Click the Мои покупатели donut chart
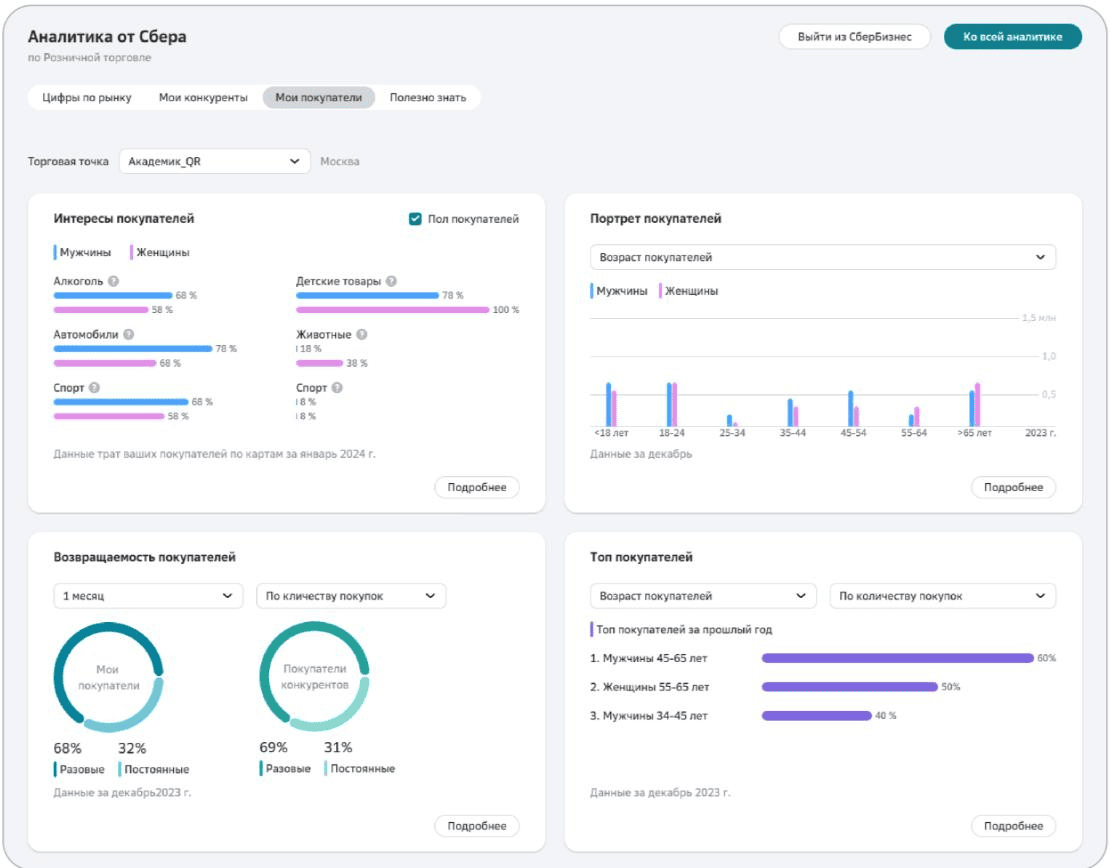 tap(108, 677)
